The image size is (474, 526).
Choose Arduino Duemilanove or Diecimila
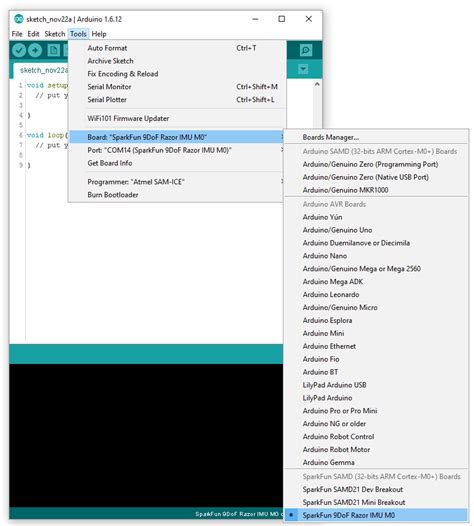(x=376, y=243)
